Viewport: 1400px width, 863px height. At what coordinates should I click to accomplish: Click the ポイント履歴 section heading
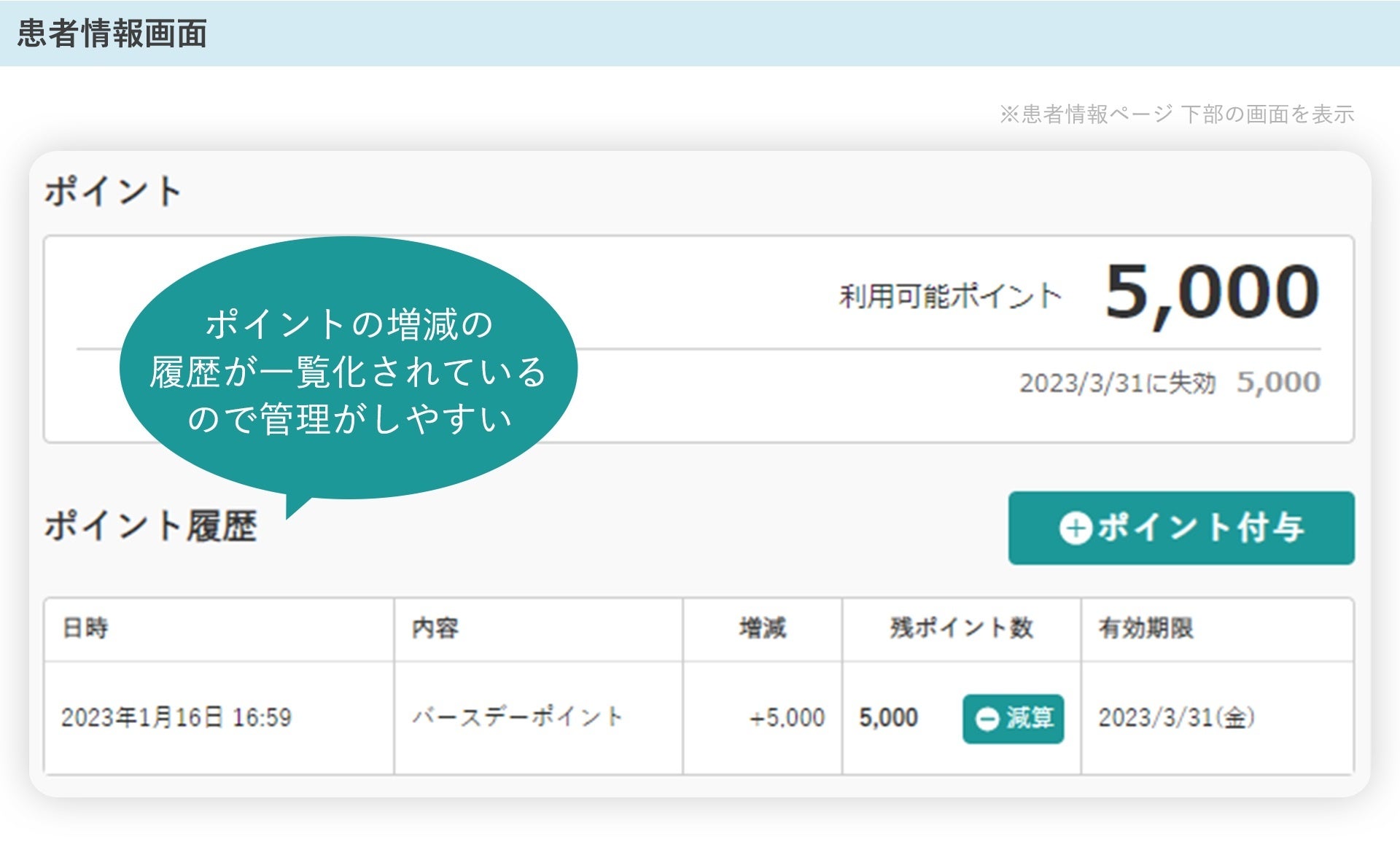pyautogui.click(x=150, y=526)
